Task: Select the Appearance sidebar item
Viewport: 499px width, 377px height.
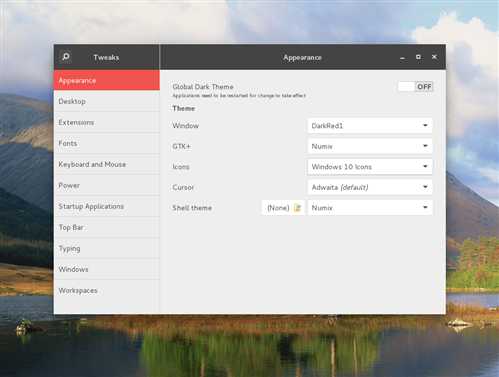Action: [x=107, y=80]
